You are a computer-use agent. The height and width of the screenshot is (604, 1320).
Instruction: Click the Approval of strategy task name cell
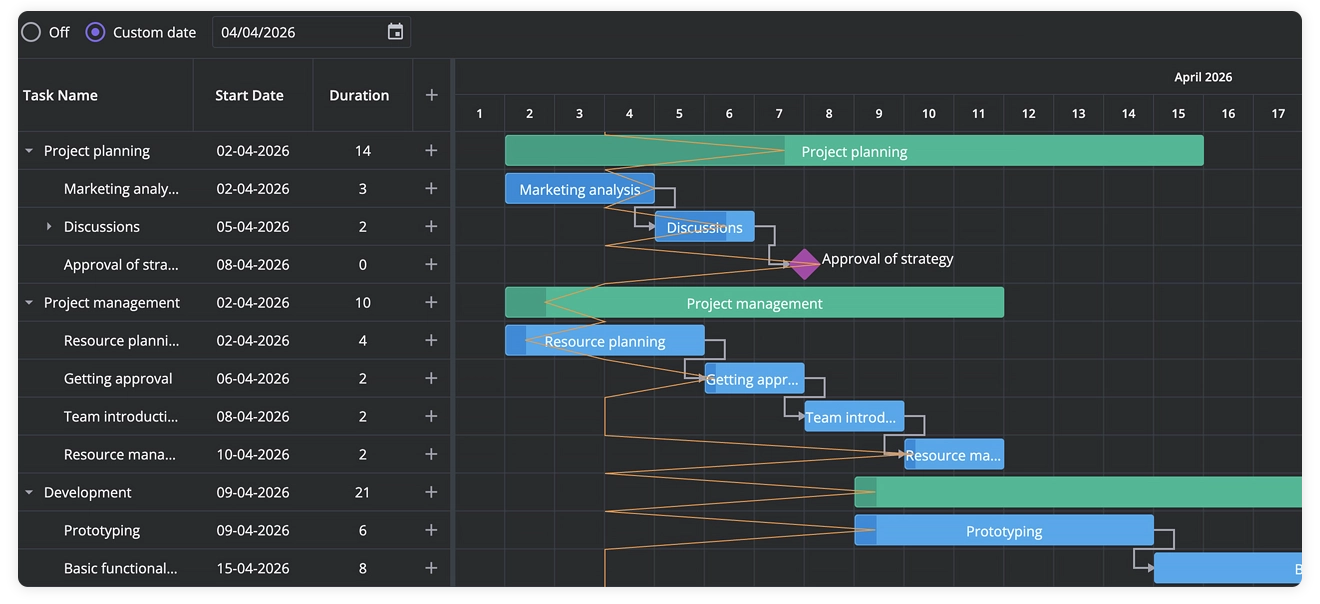click(105, 265)
